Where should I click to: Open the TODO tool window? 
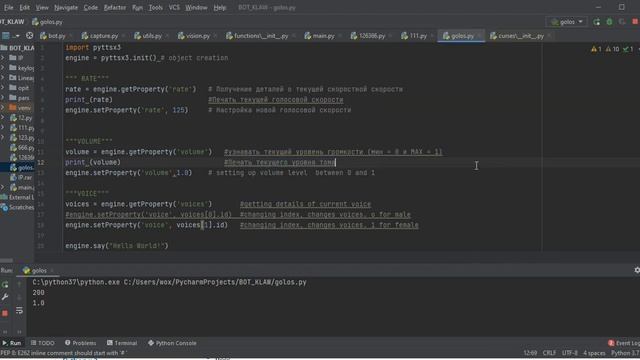[x=42, y=343]
